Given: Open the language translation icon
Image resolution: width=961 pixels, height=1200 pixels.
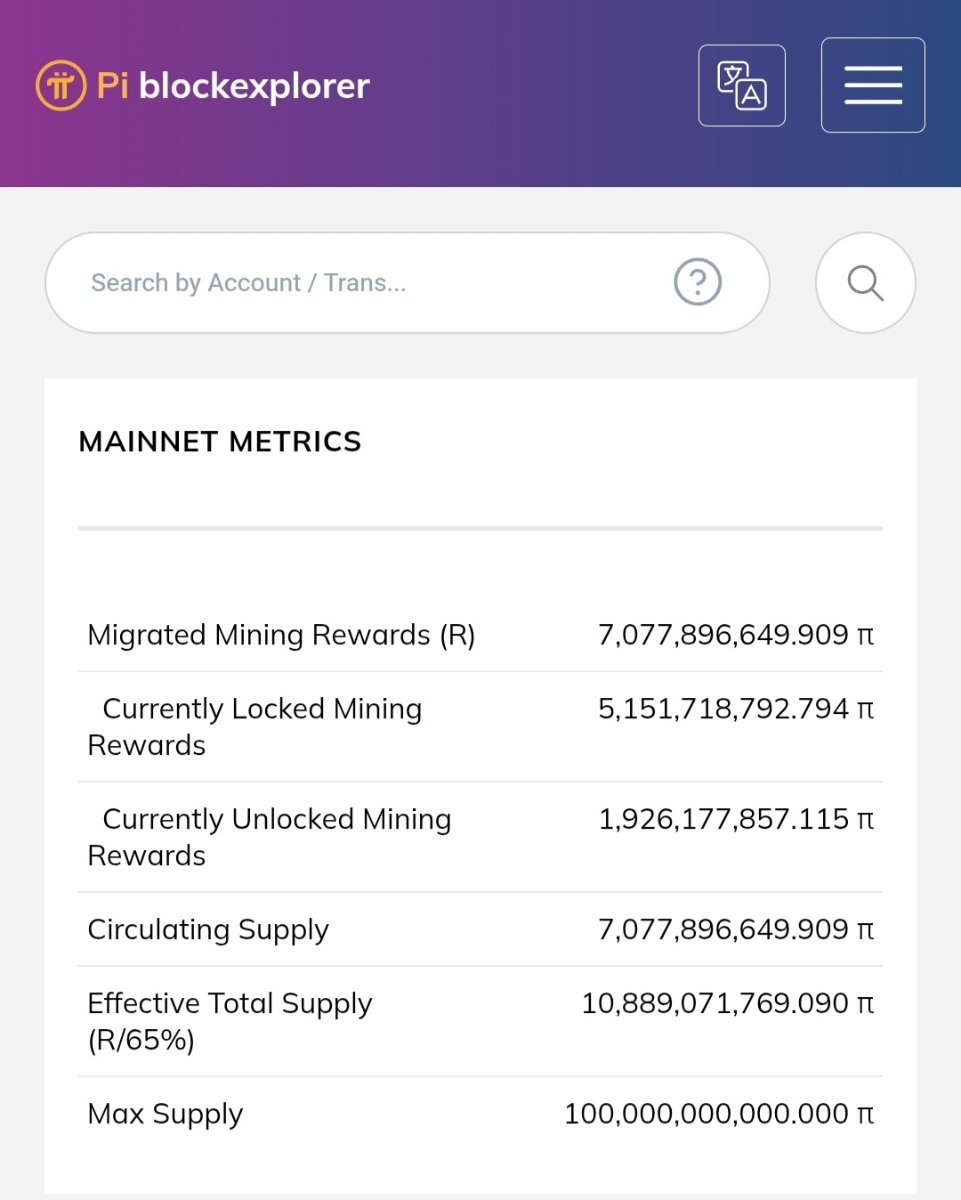Looking at the screenshot, I should [741, 86].
